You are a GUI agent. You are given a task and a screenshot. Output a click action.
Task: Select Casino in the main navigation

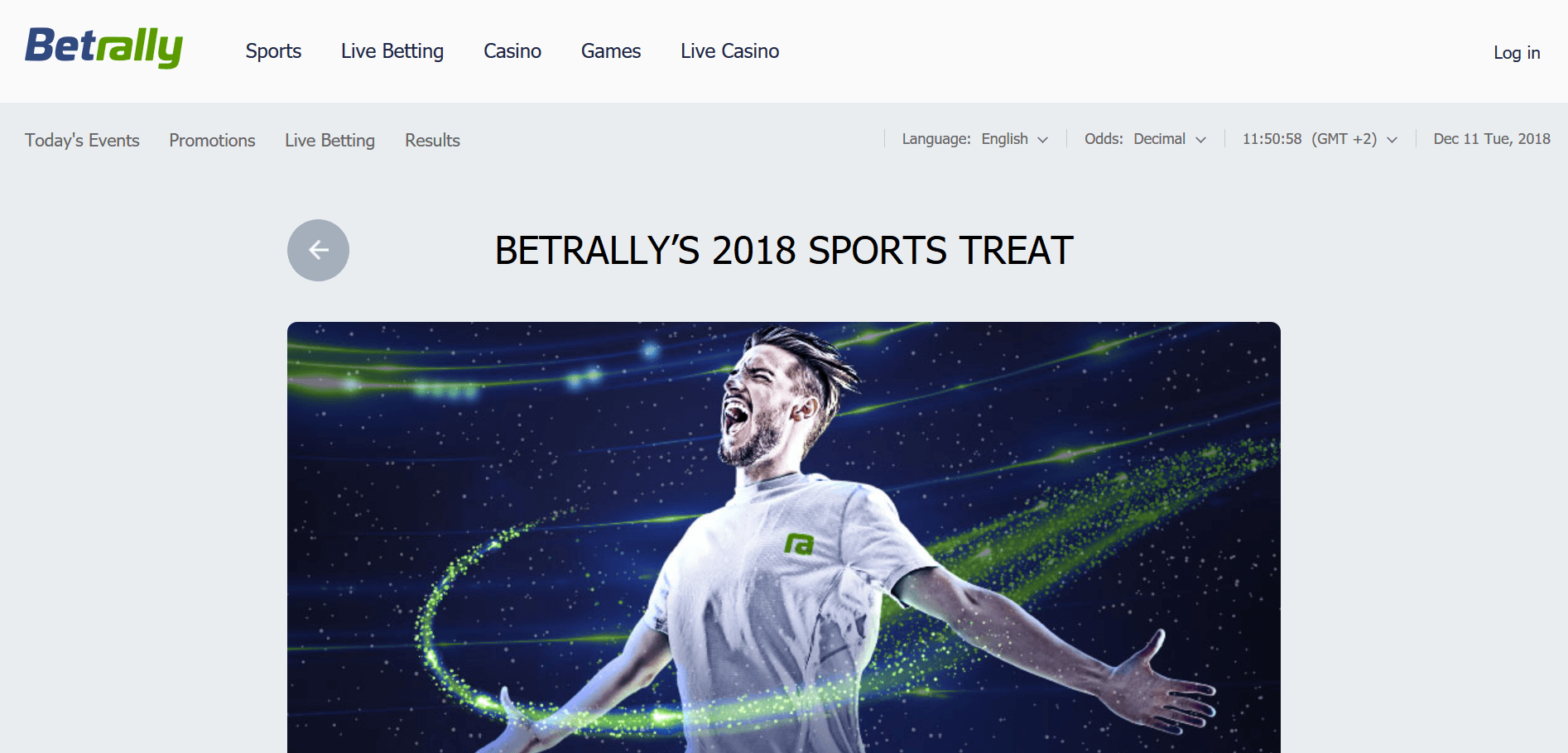[512, 51]
